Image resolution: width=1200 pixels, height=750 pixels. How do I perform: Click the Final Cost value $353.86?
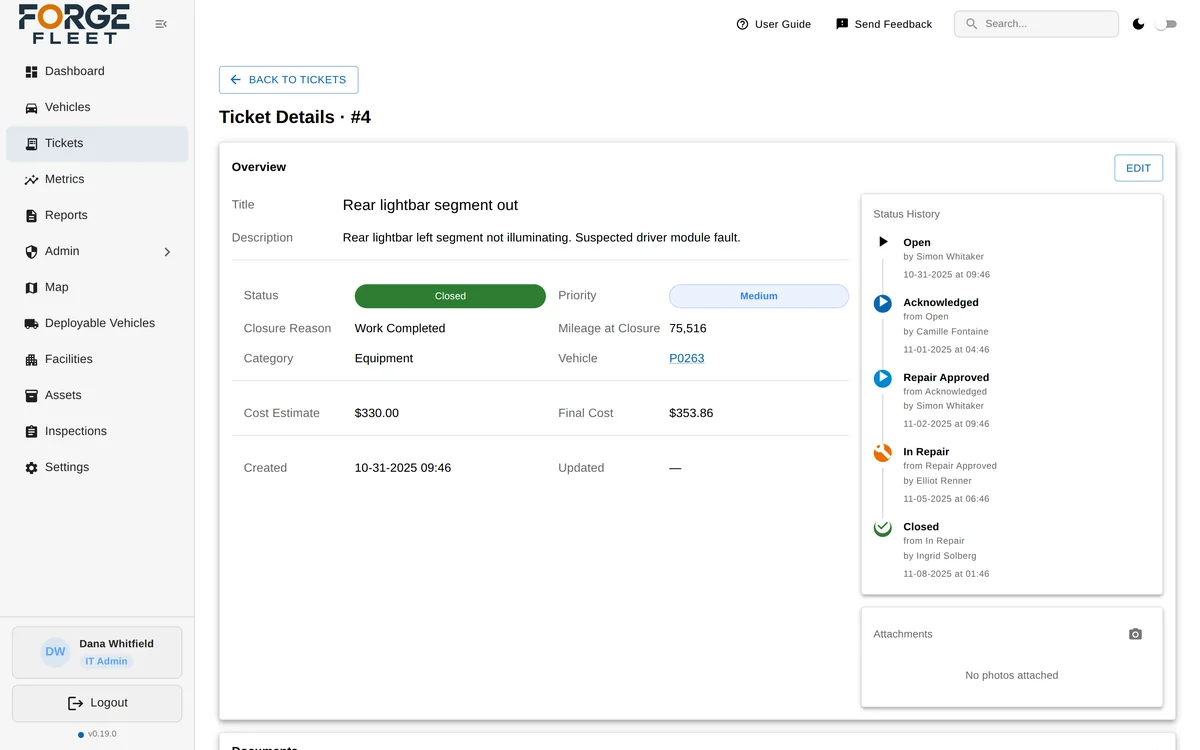[x=691, y=413]
